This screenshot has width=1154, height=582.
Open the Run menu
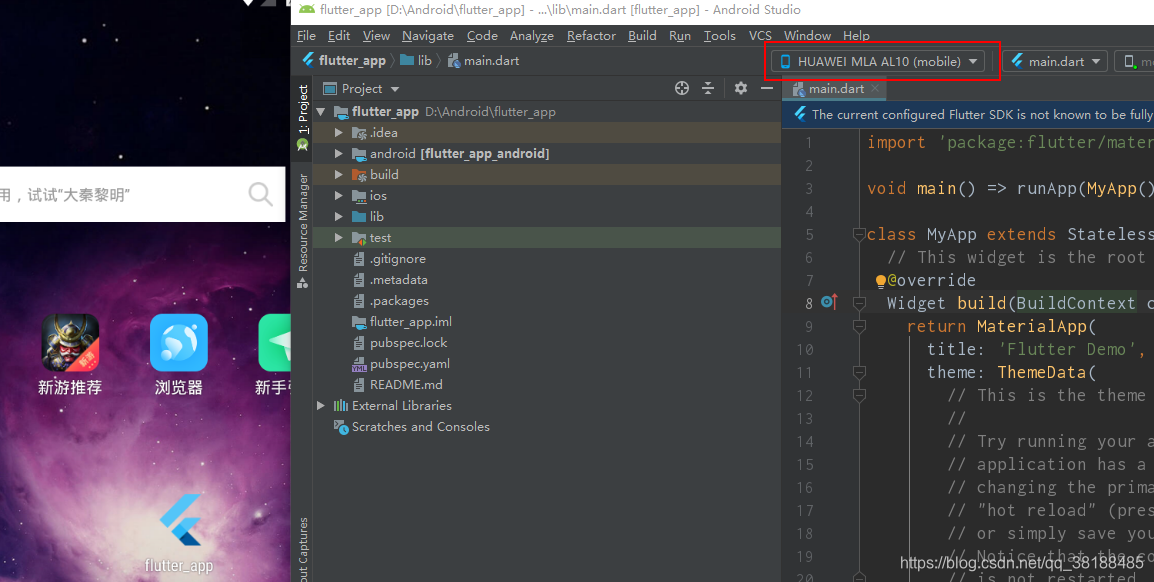(680, 35)
